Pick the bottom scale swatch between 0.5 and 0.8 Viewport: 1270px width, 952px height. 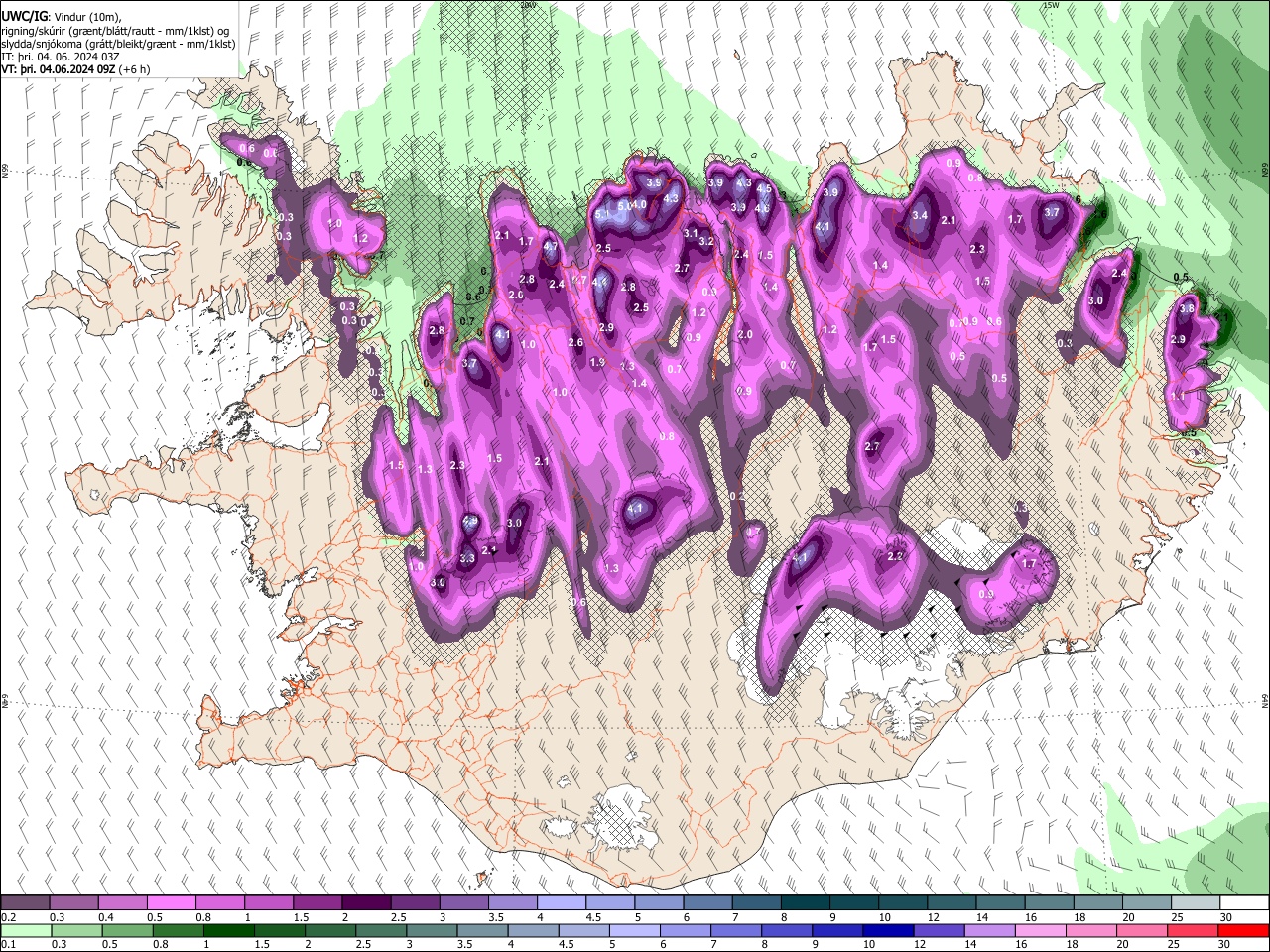[x=127, y=930]
